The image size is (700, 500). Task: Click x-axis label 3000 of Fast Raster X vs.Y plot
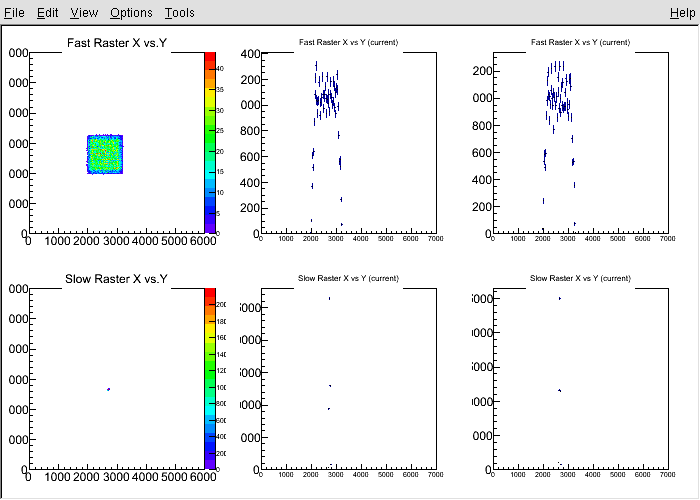coord(116,241)
